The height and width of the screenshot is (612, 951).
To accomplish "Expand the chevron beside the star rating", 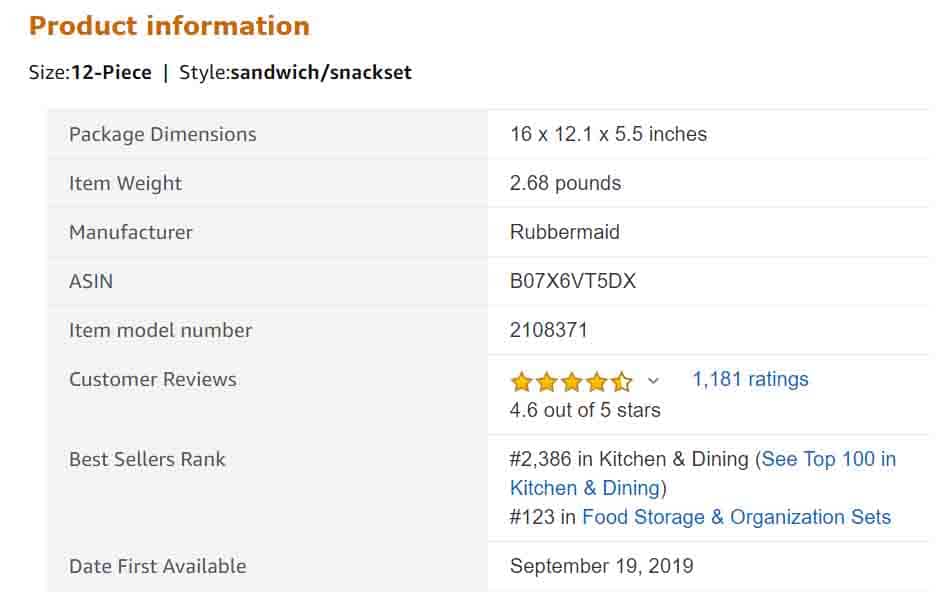I will coord(654,381).
